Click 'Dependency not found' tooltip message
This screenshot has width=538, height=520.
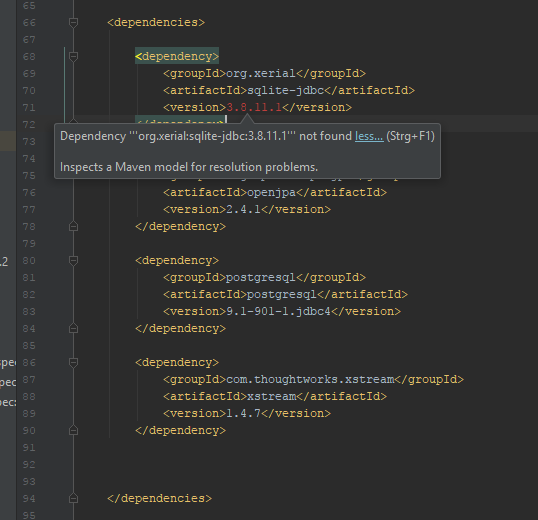click(206, 136)
